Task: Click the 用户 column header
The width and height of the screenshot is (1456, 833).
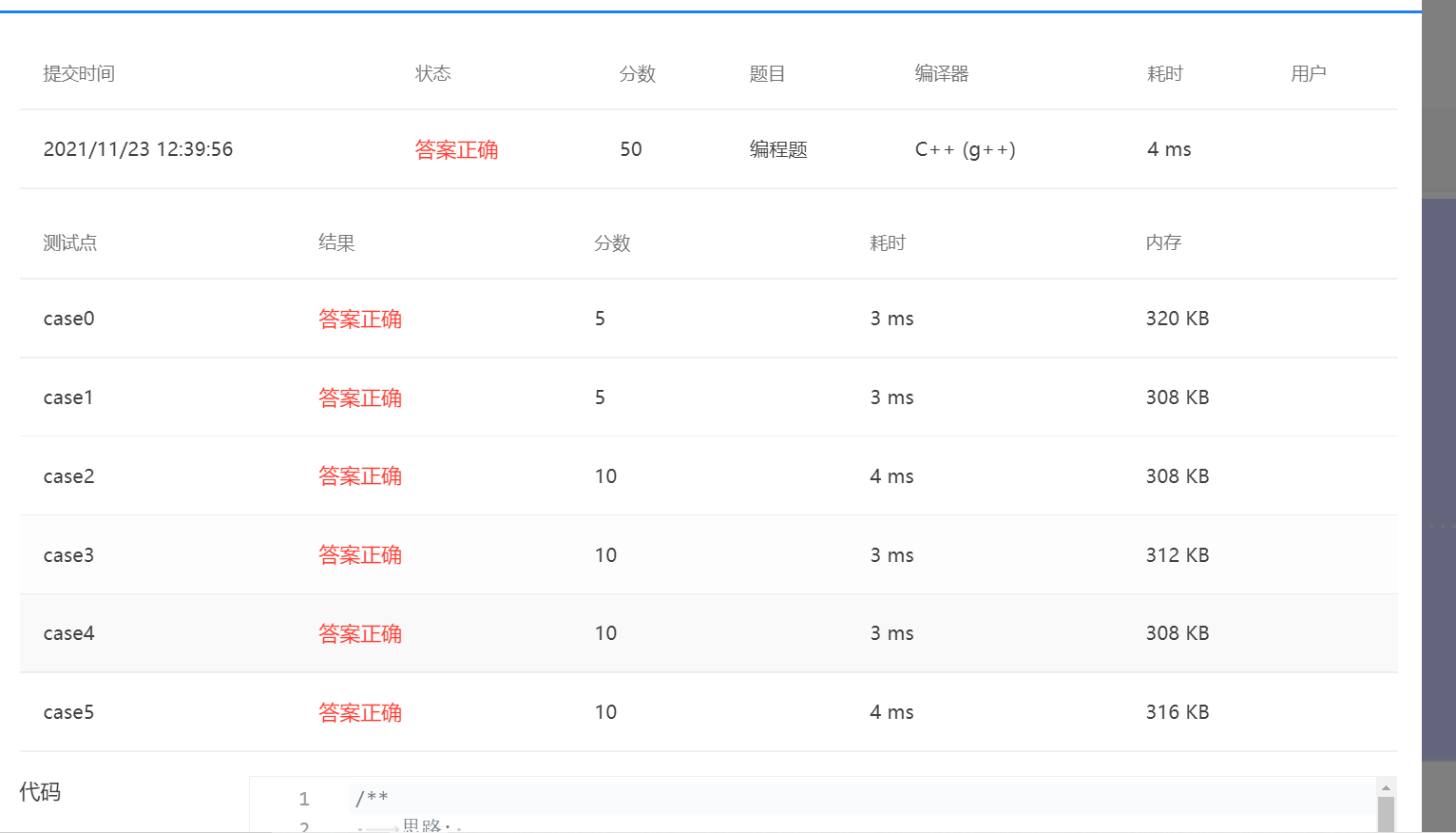Action: point(1309,74)
